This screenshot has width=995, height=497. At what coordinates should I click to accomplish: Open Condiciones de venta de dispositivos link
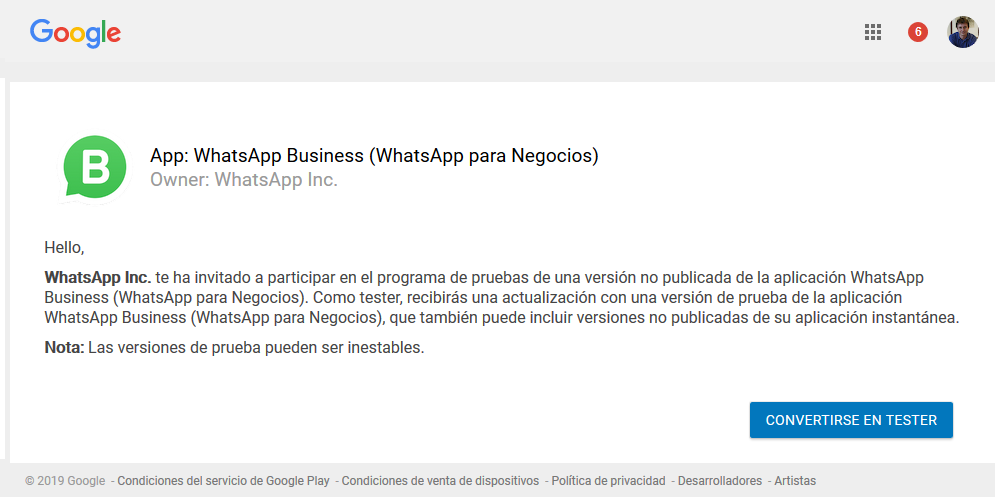(x=440, y=480)
